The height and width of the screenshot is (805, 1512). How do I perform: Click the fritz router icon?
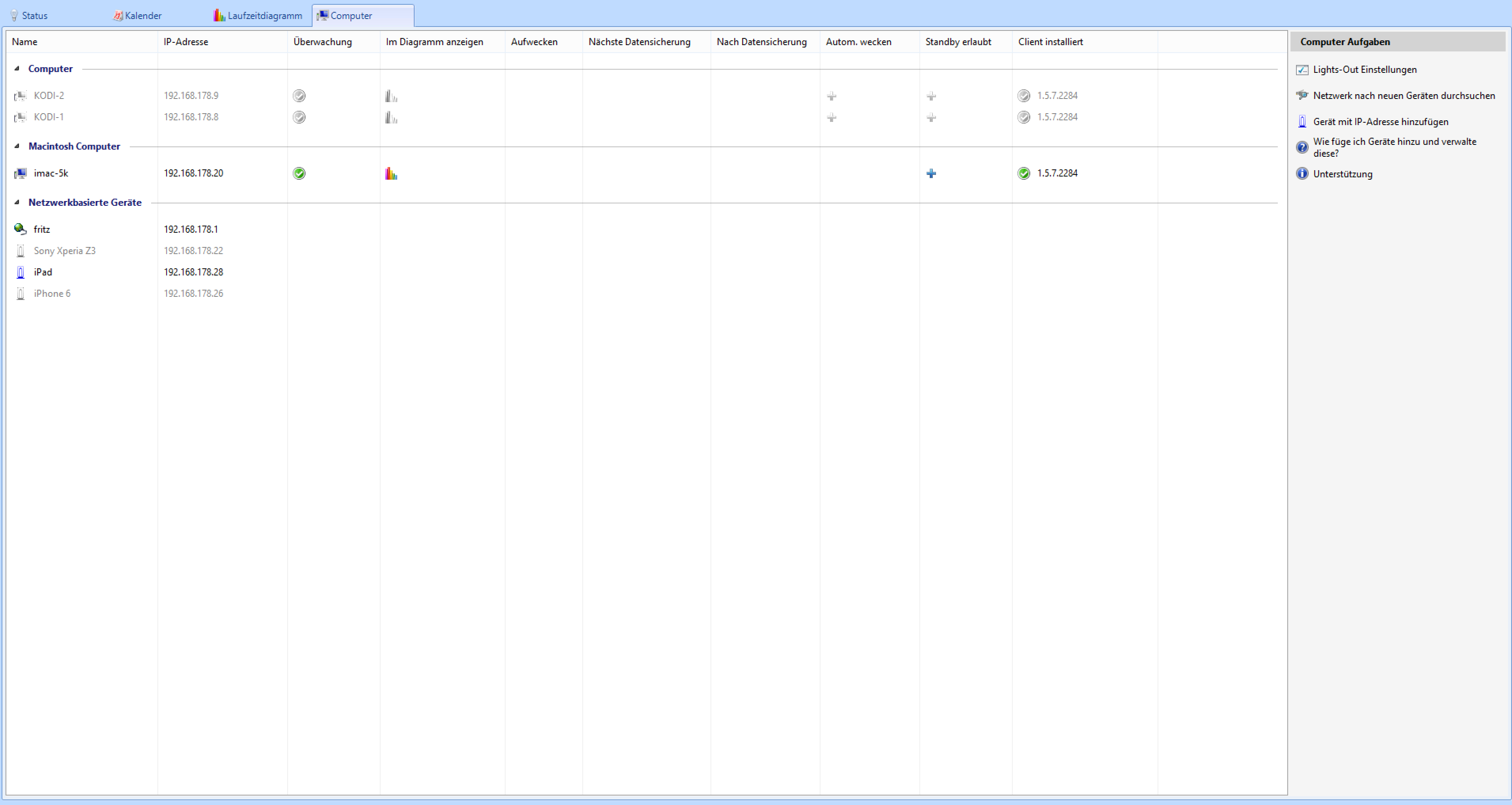pos(21,230)
